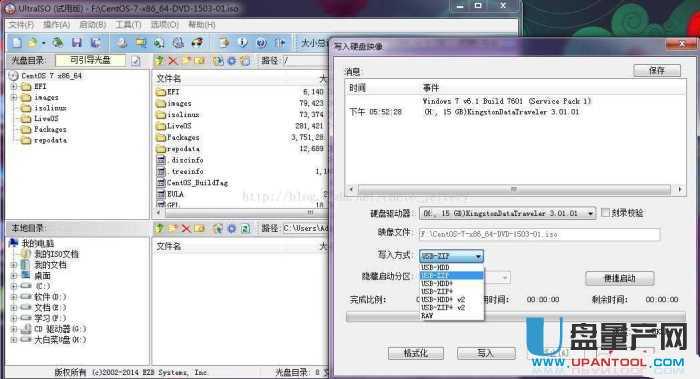Image resolution: width=700 pixels, height=379 pixels.
Task: Click the green Up arrow in the 本地目录 toolbar
Action: 159,229
